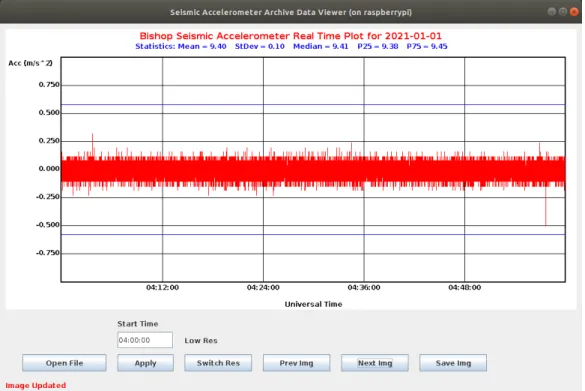585x391 pixels.
Task: Click the 04:36:00 time axis label
Action: (x=364, y=288)
